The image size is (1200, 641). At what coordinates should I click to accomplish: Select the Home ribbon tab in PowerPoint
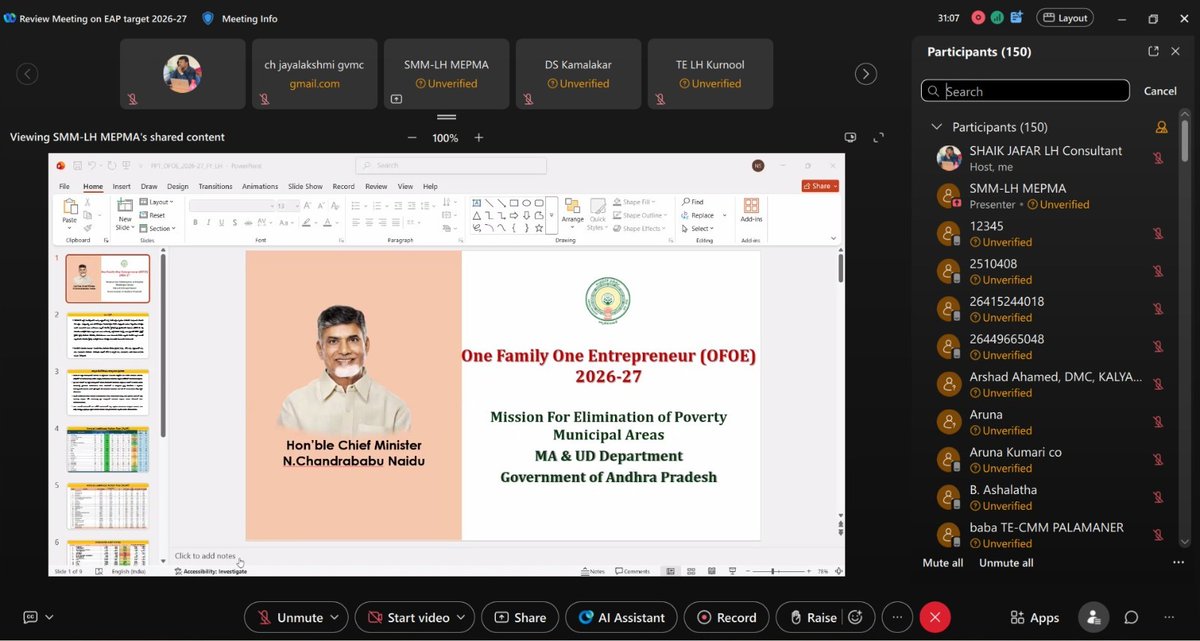click(92, 186)
